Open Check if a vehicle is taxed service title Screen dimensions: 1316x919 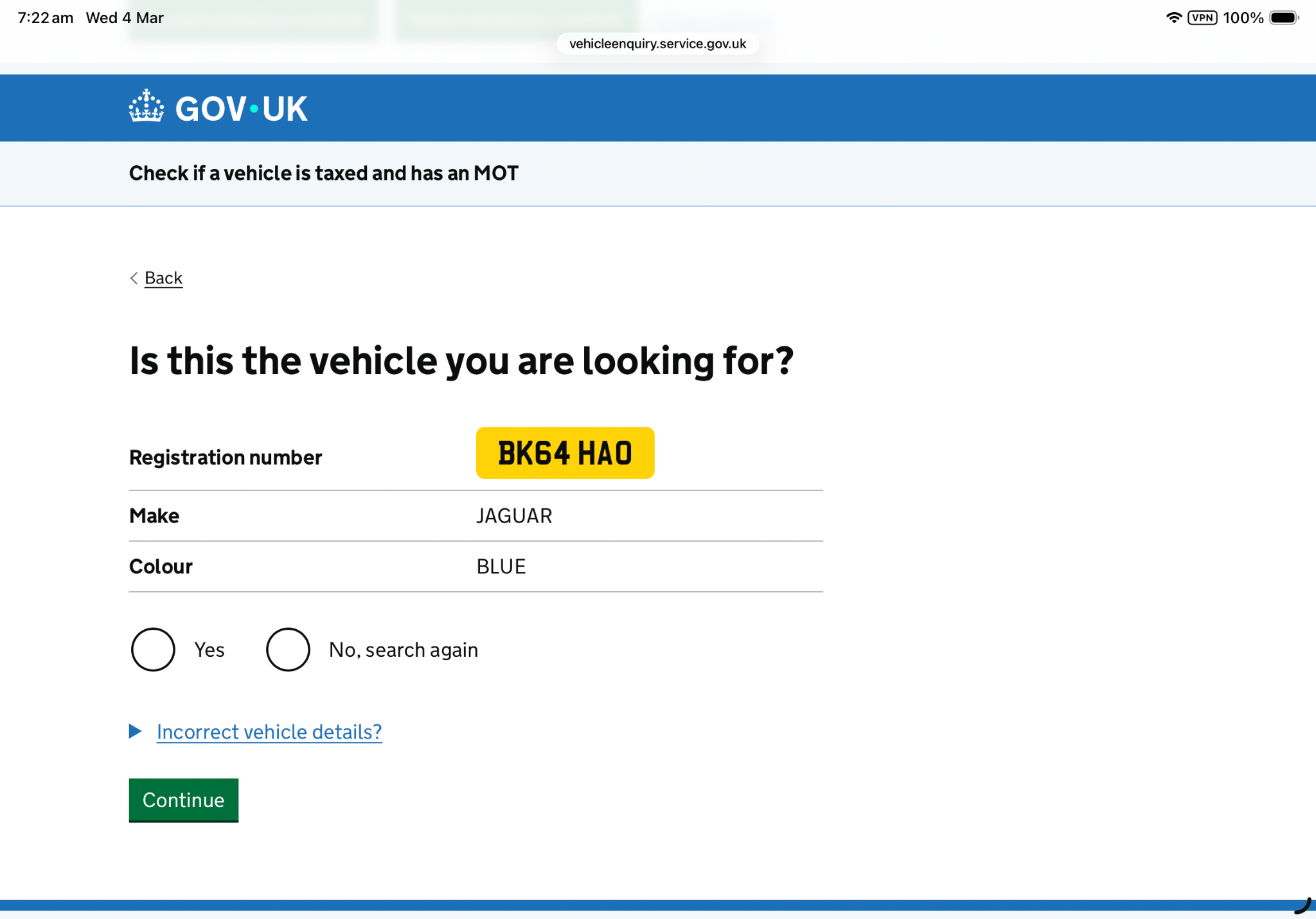(323, 174)
